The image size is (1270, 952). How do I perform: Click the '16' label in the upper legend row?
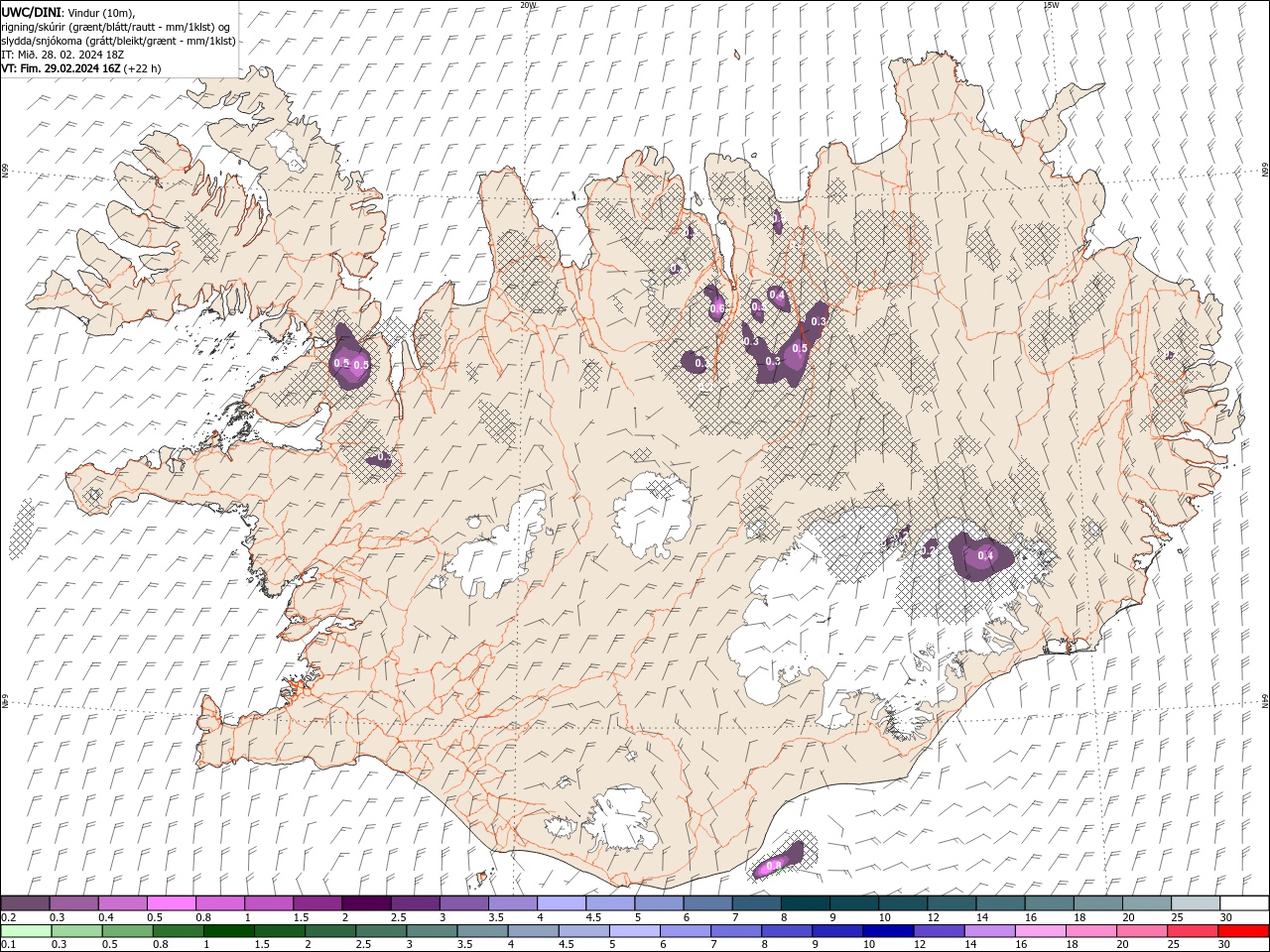click(x=1032, y=917)
